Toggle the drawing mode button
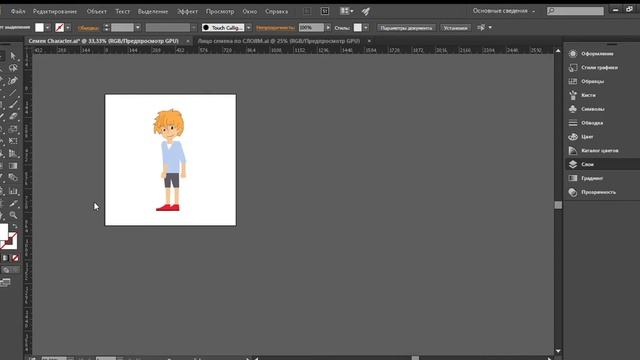The height and width of the screenshot is (360, 640). 9,270
